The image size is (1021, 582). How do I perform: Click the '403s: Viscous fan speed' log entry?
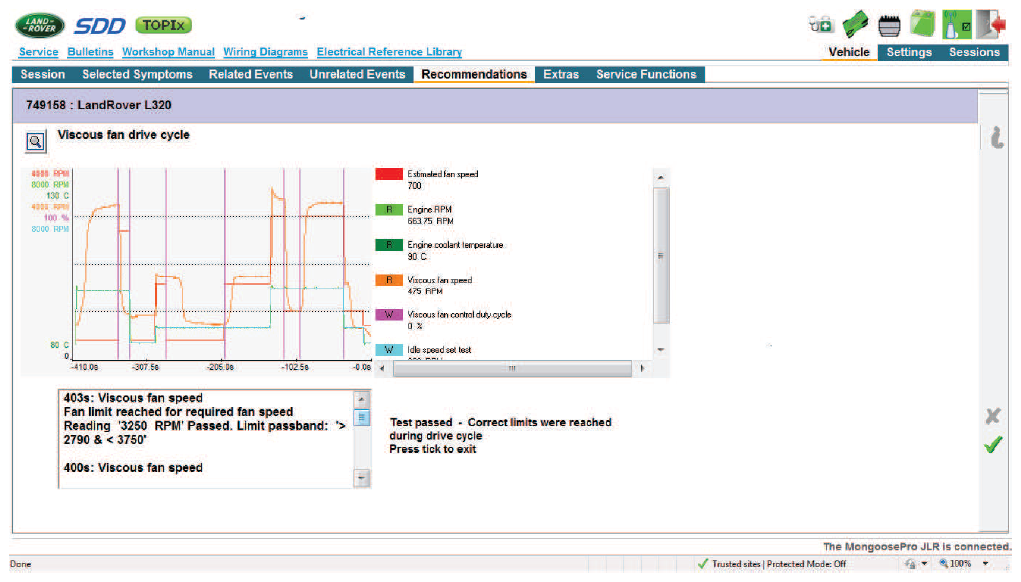[x=133, y=398]
